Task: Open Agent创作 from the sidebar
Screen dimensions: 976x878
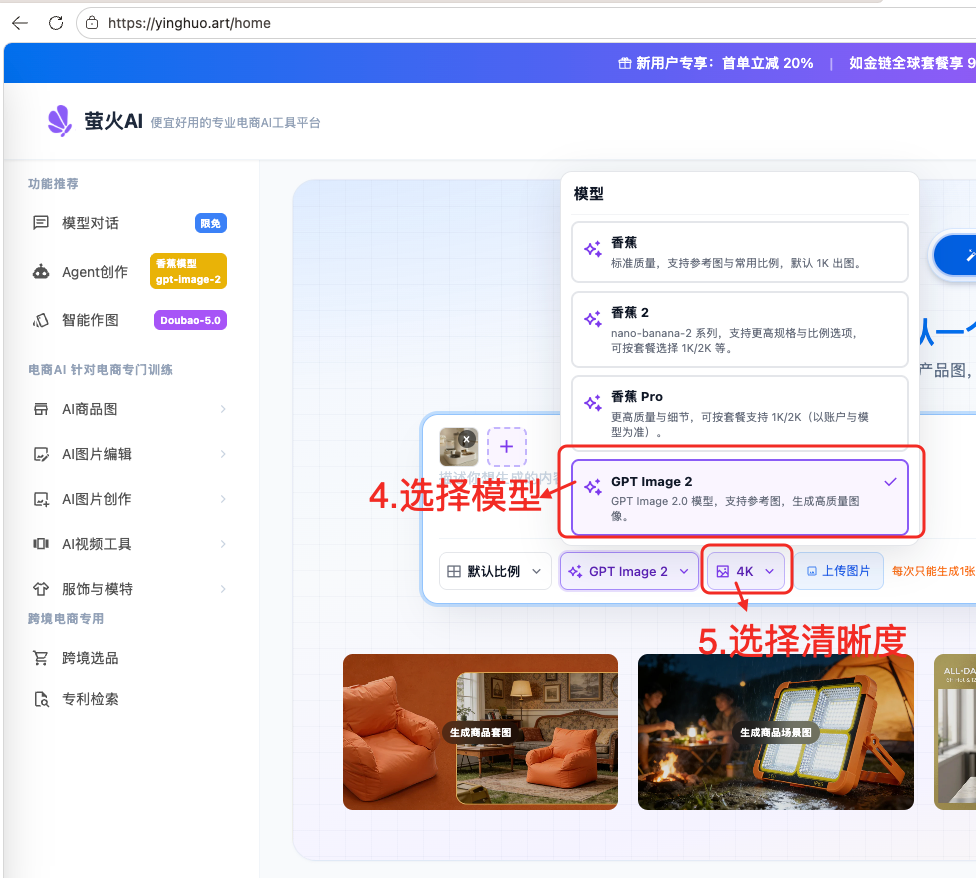Action: [94, 272]
